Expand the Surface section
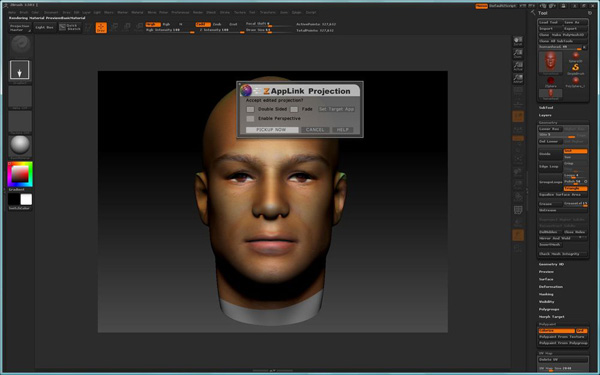600x375 pixels. tap(546, 279)
